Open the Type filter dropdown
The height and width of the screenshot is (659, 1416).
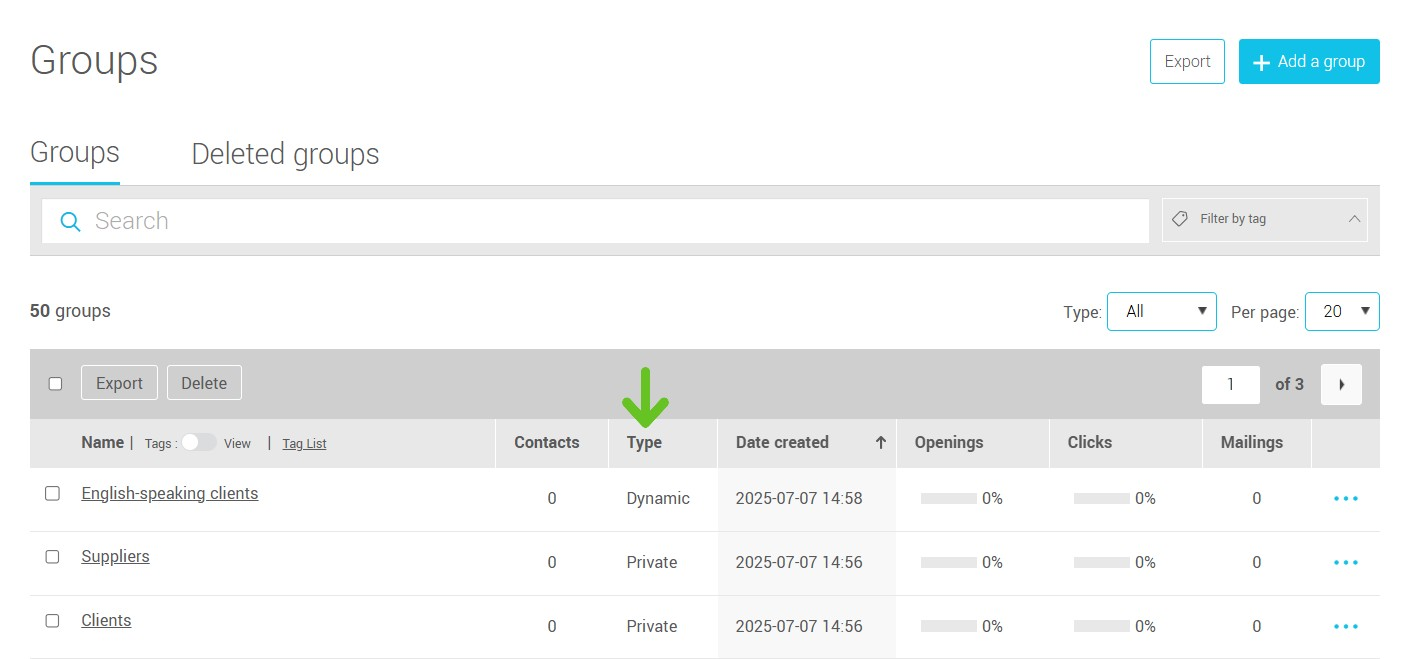point(1161,311)
